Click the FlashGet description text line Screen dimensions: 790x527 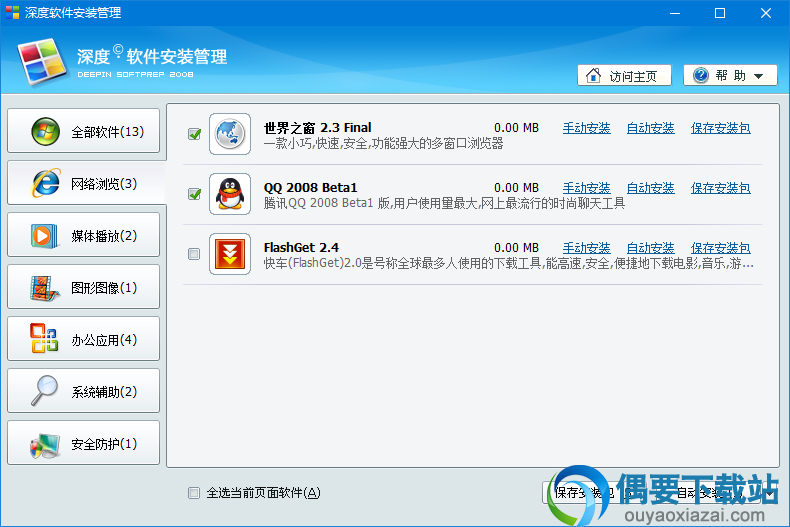click(x=509, y=263)
